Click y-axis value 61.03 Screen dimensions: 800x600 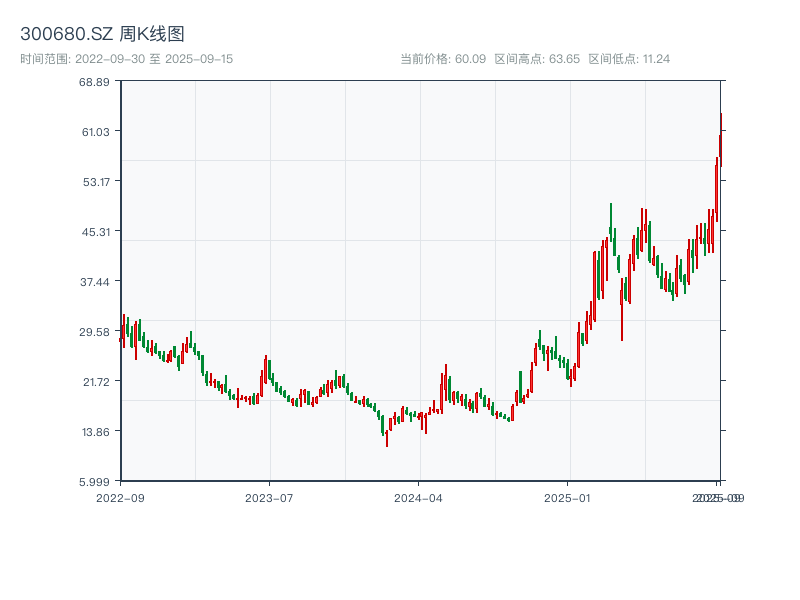(x=96, y=132)
